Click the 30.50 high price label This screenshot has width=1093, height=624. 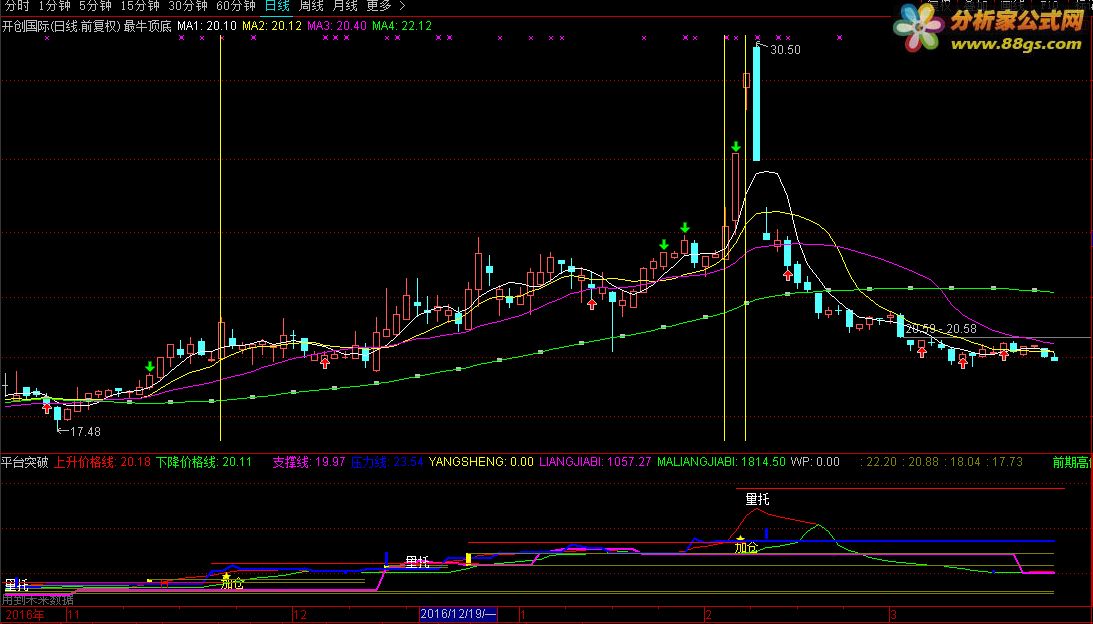[x=786, y=50]
